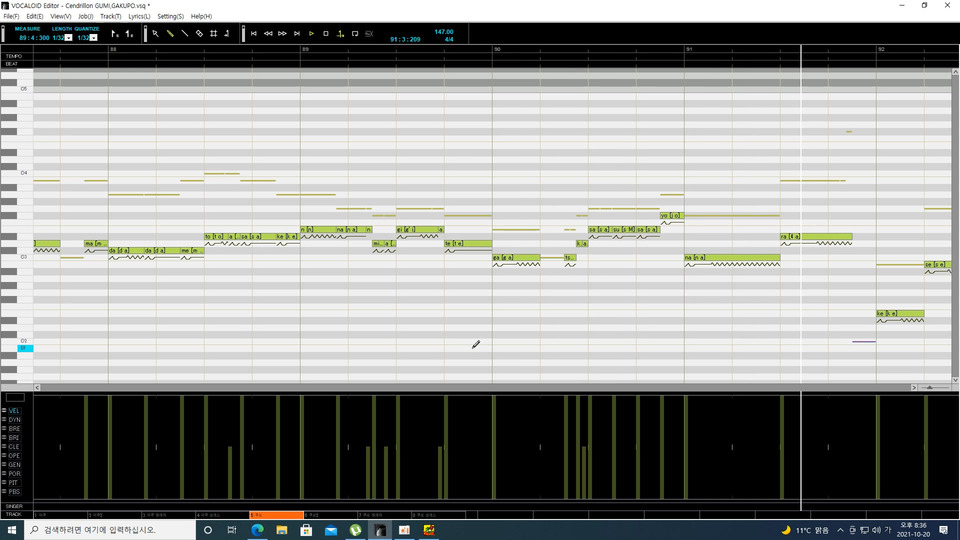Switch to track 6 tab

[331, 515]
